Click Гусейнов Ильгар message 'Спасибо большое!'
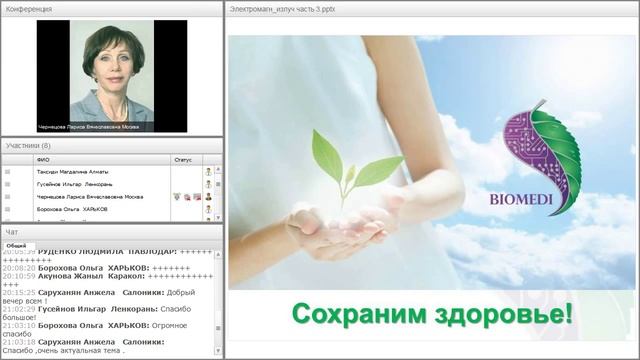Viewport: 640px width, 360px height. coord(97,313)
